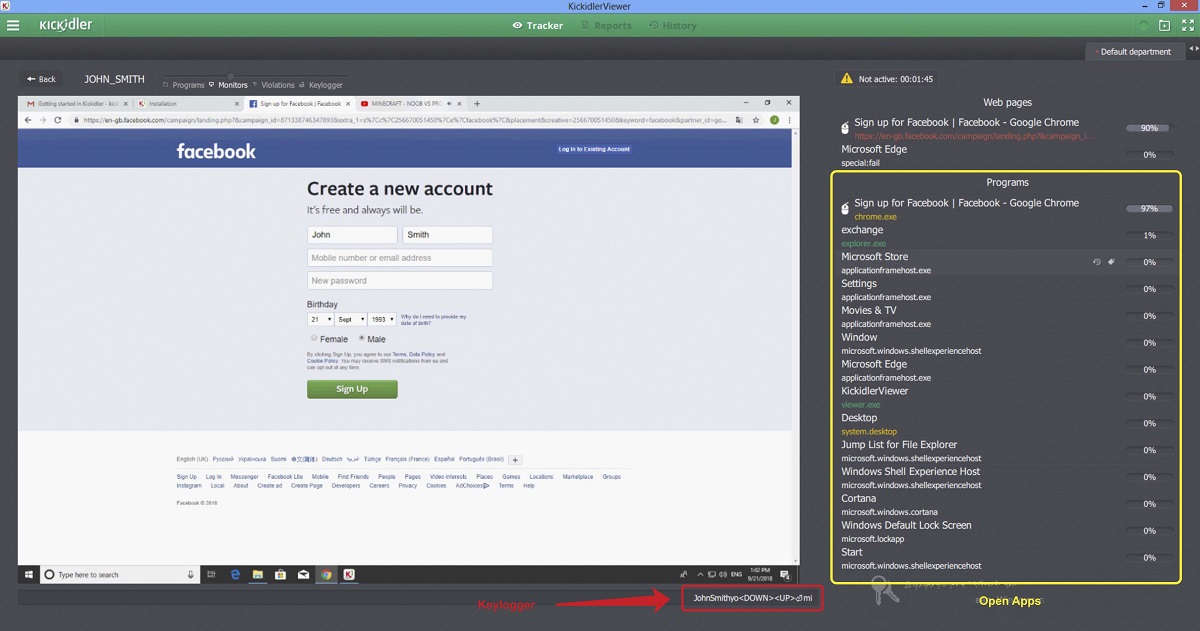Screen dimensions: 1200x631
Task: Click the surname field containing Smith
Action: [x=447, y=235]
